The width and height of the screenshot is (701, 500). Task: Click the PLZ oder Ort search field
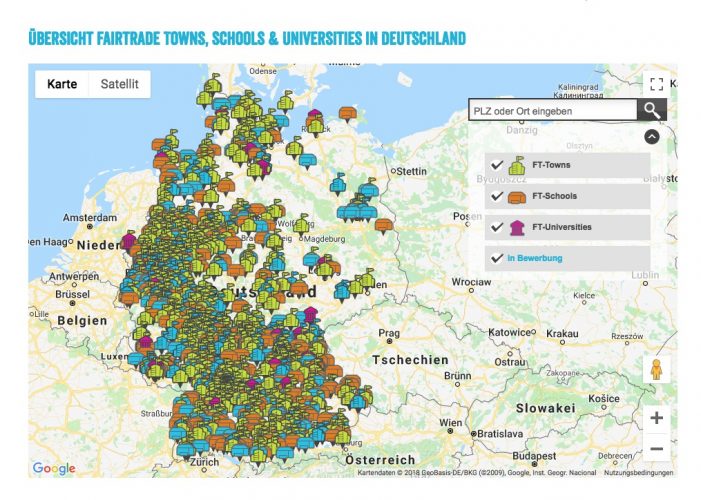553,110
